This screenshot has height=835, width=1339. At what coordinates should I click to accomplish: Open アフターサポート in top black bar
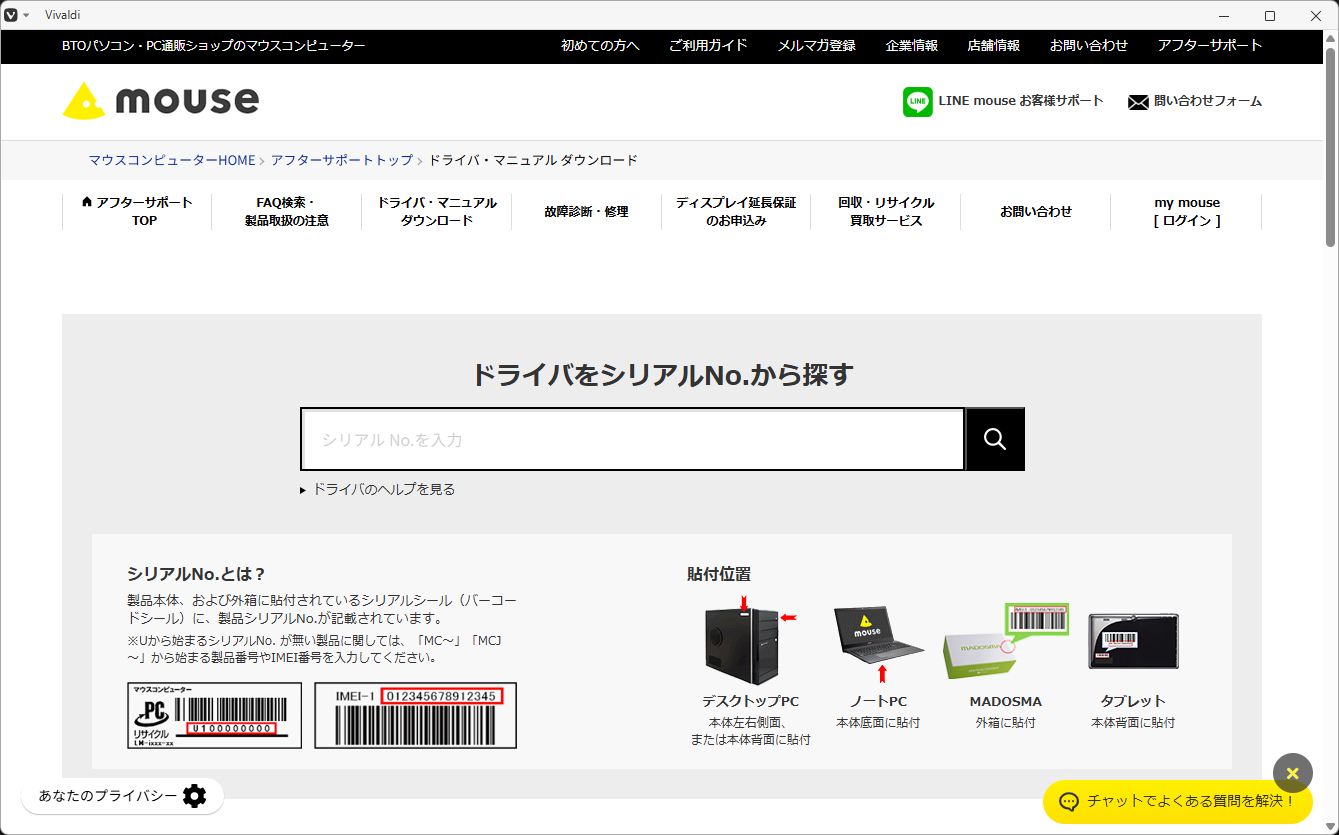(1210, 46)
